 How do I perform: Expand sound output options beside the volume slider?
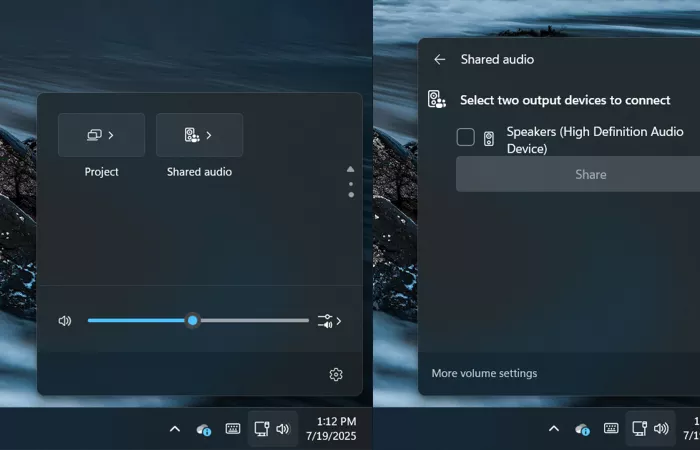(329, 321)
